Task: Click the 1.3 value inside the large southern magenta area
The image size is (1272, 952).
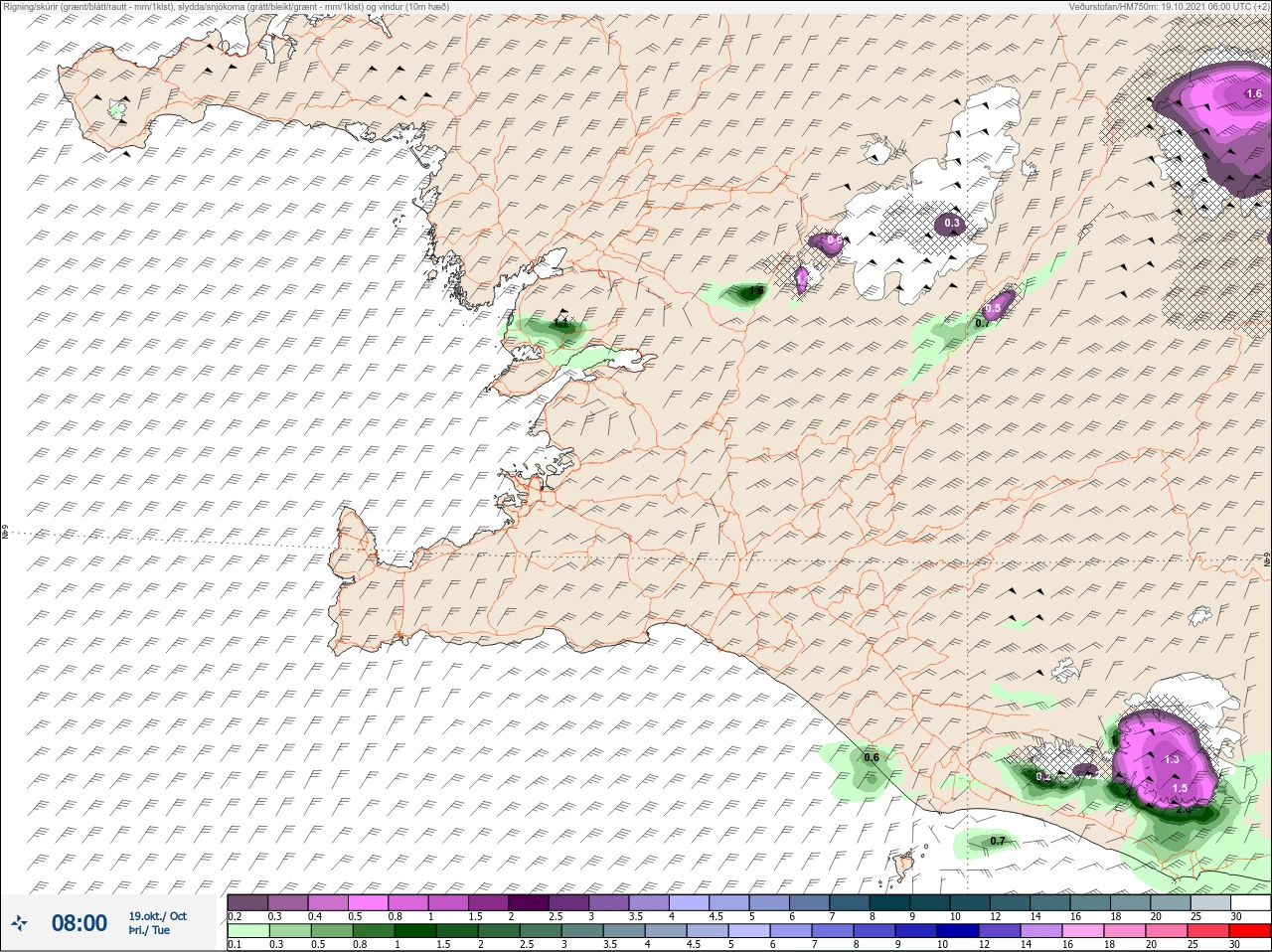Action: pos(1172,759)
